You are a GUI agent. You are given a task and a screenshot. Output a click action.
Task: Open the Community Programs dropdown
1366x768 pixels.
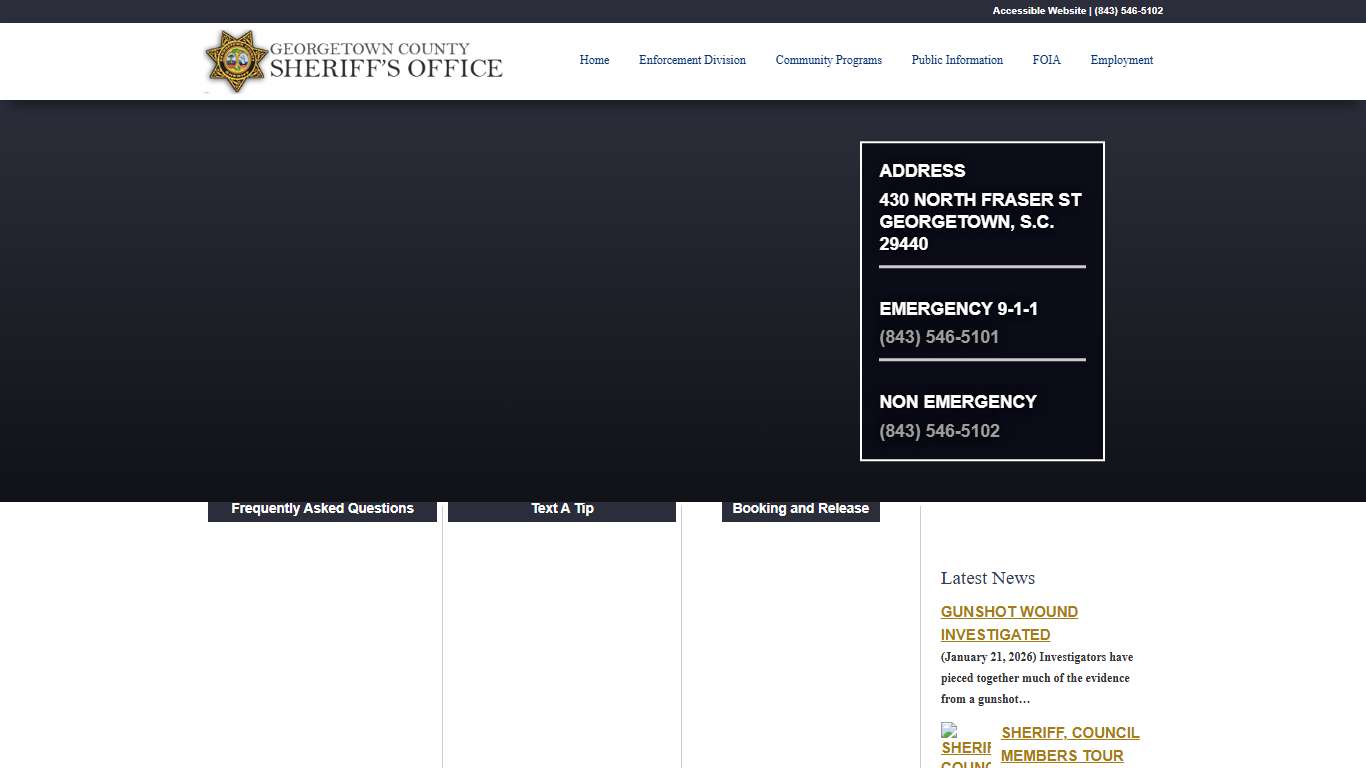828,60
